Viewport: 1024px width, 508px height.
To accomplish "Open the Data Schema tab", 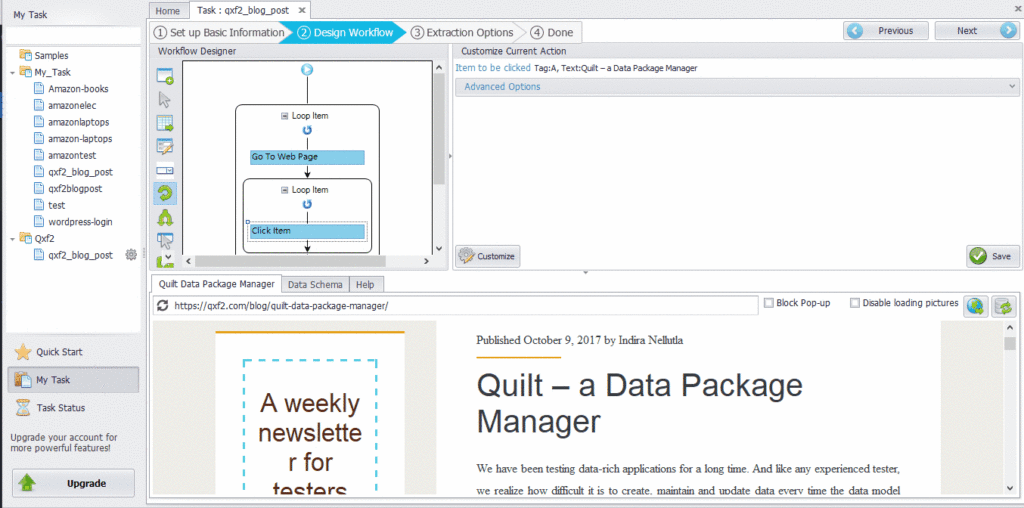I will (315, 285).
